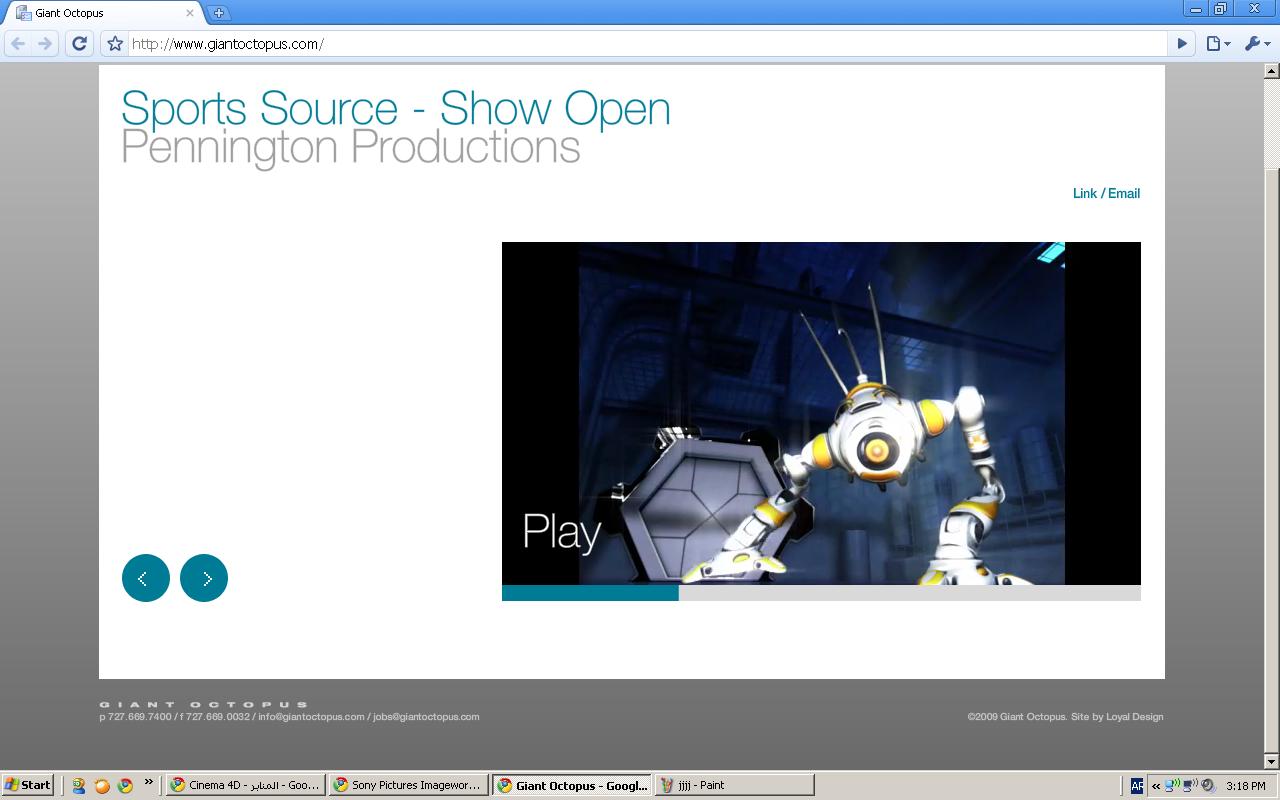Click the page scrollbar down arrow

(1272, 762)
